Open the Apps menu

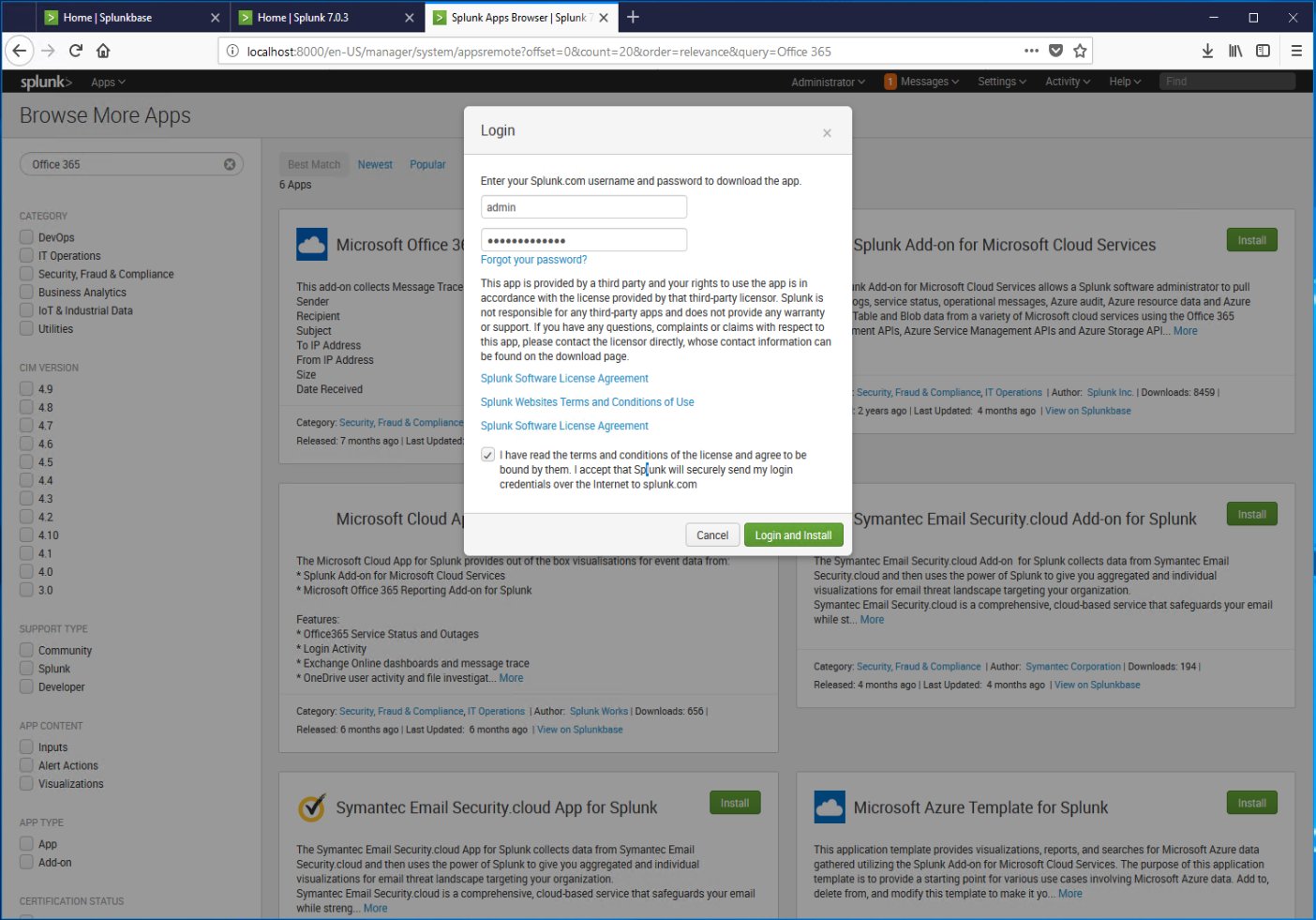click(x=108, y=82)
